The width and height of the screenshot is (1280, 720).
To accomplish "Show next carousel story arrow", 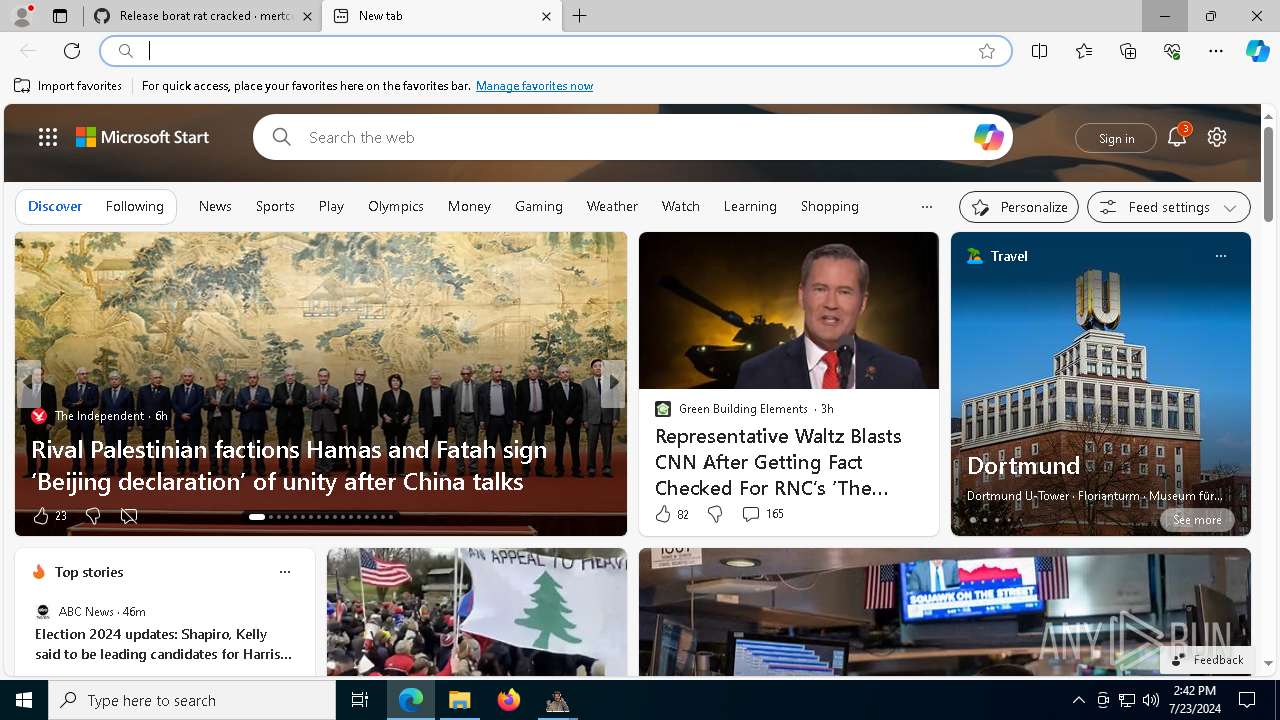I will coord(613,383).
